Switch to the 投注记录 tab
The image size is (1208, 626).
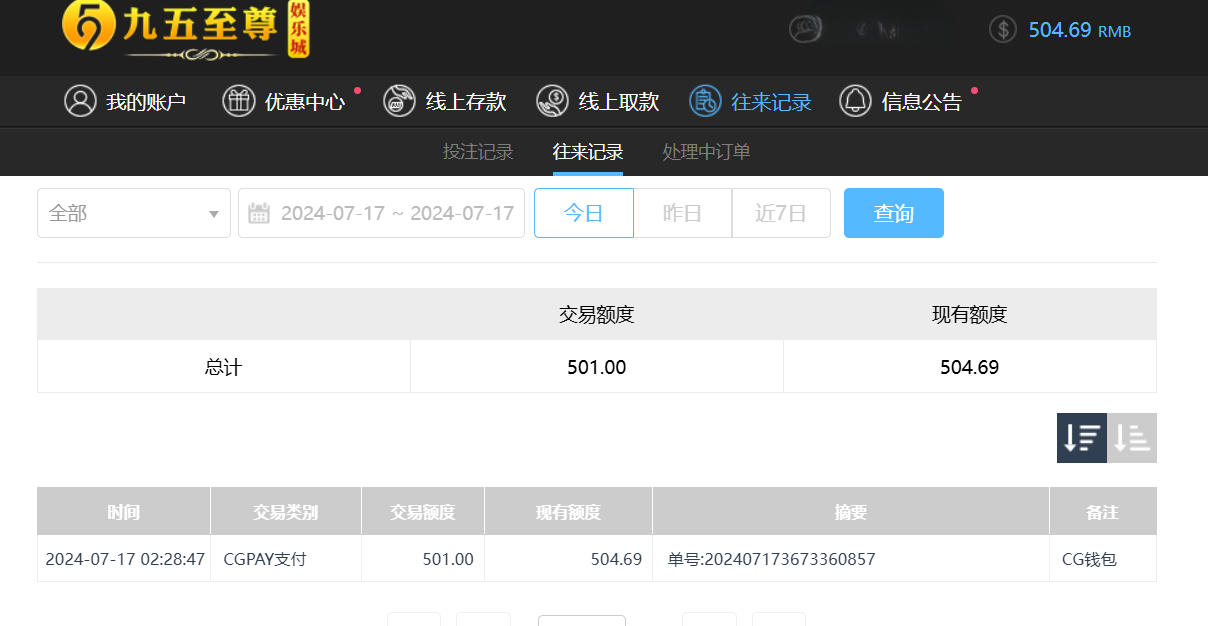477,151
